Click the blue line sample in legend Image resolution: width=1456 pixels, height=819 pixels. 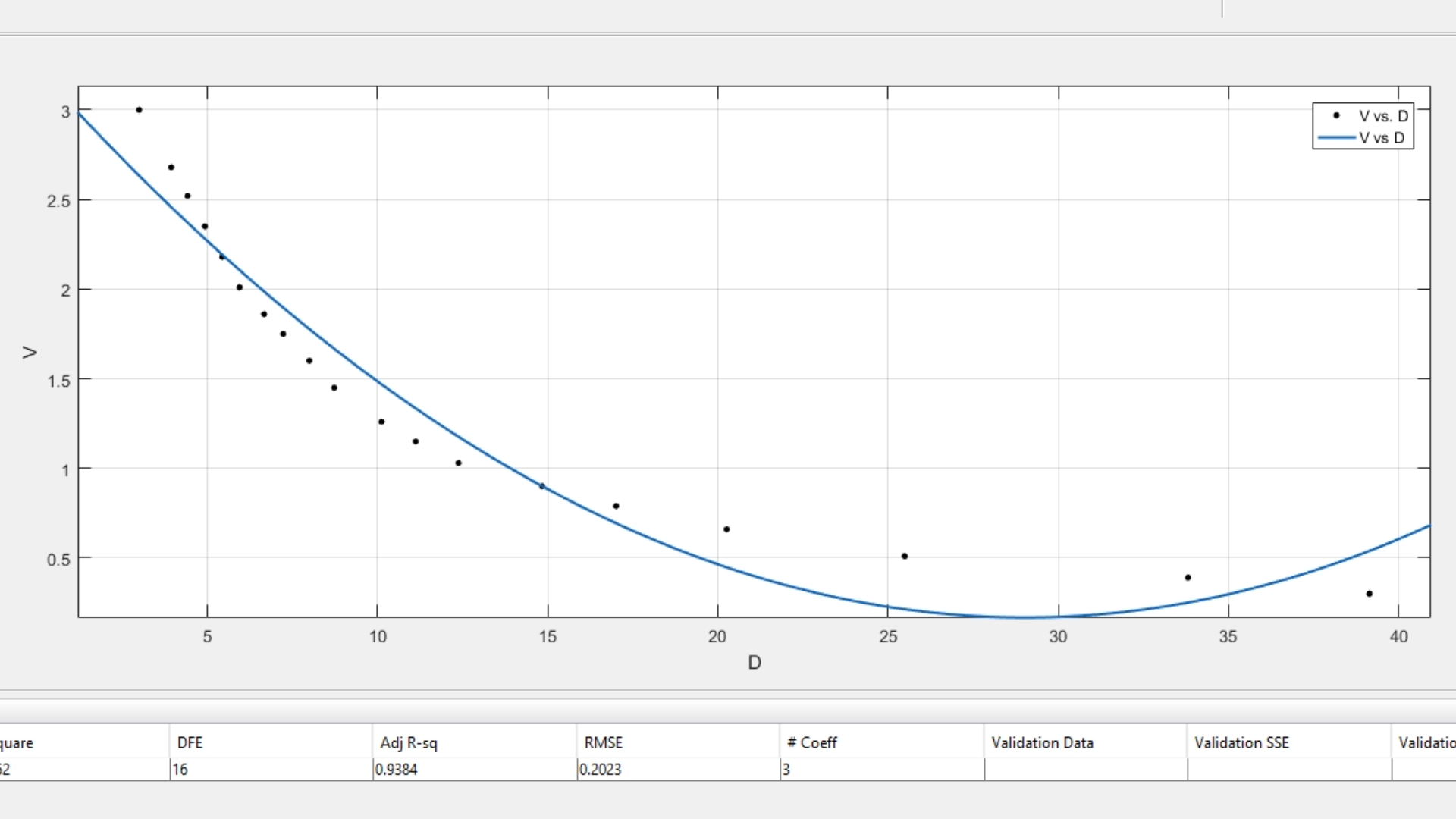(1336, 138)
